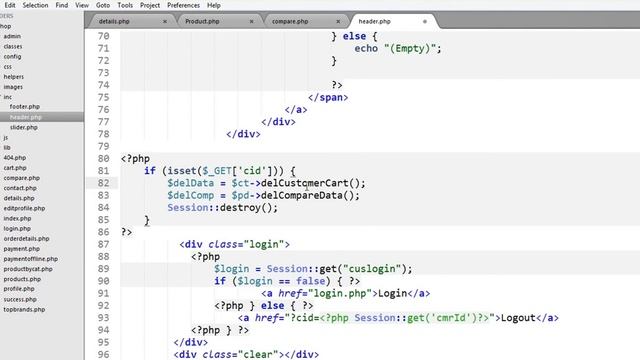The height and width of the screenshot is (360, 640).
Task: Open paymentoffline.php in the sidebar
Action: pos(31,259)
